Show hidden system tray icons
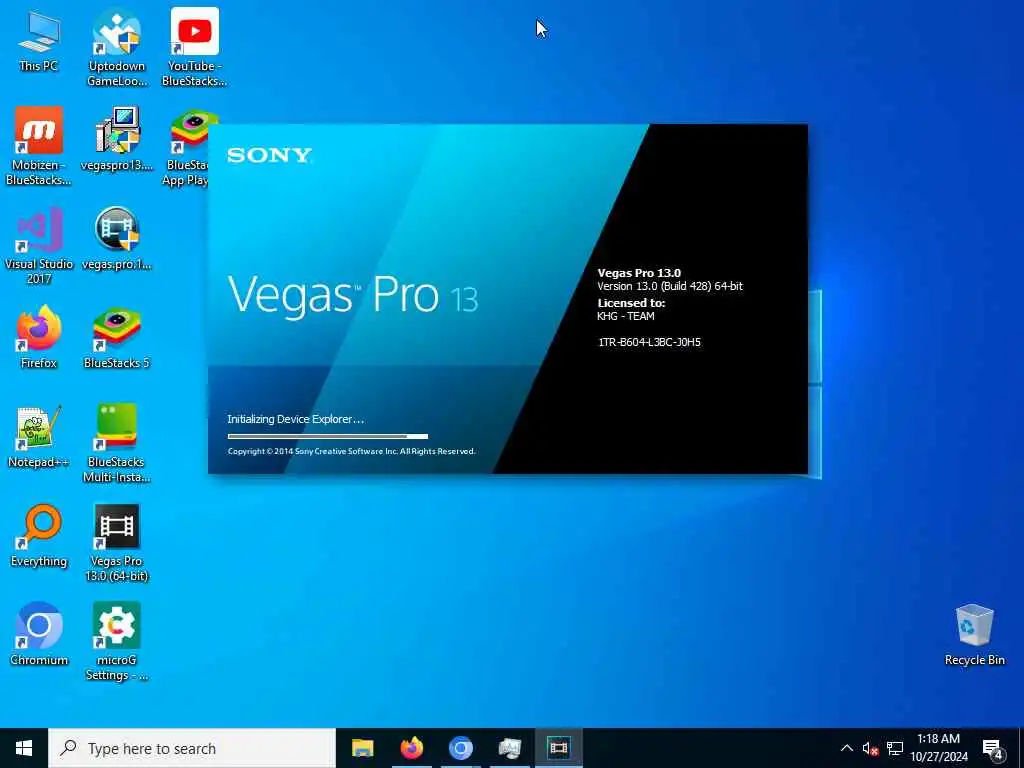The image size is (1024, 768). point(846,748)
